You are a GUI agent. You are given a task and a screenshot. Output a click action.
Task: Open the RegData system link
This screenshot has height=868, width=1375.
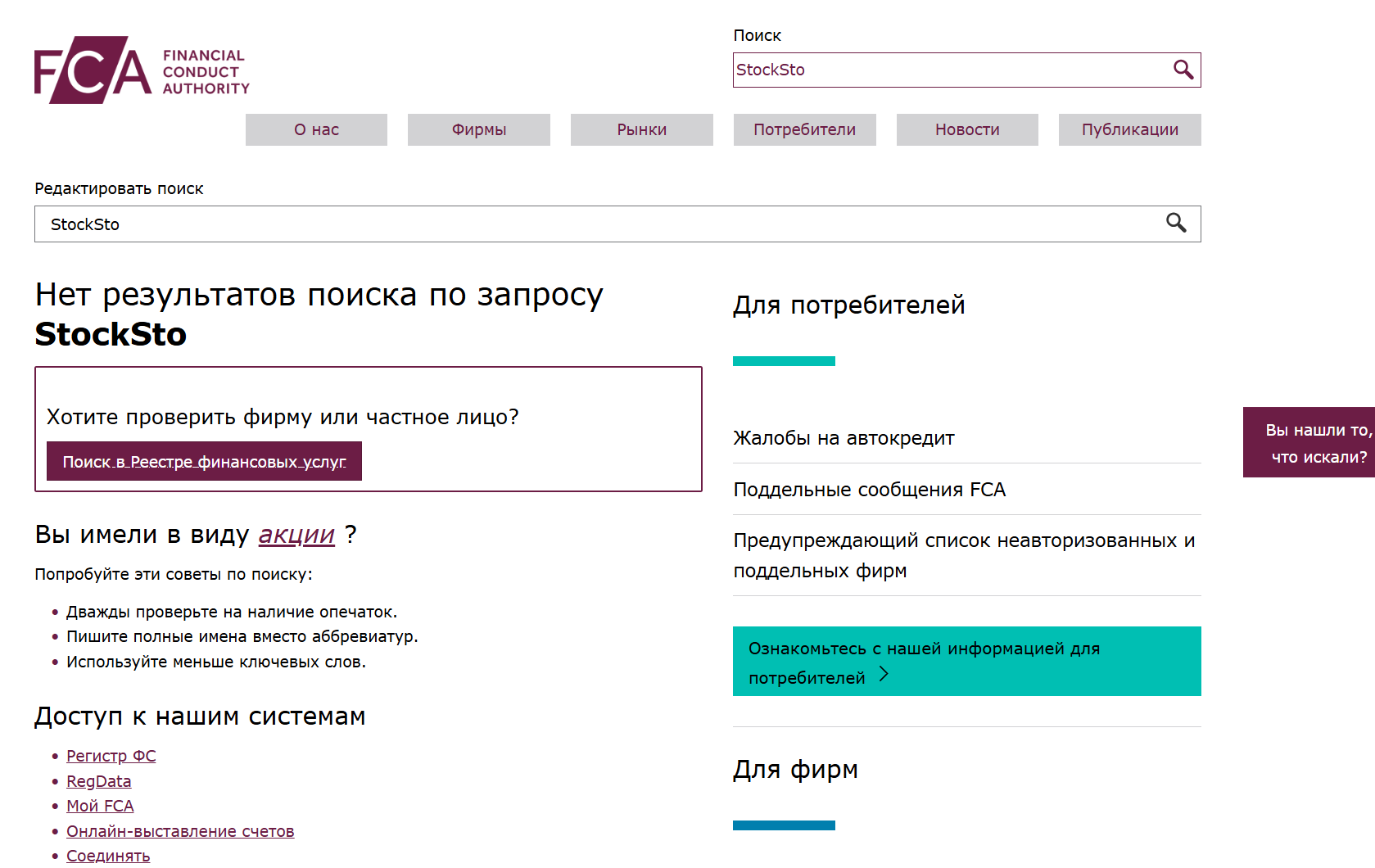(98, 780)
